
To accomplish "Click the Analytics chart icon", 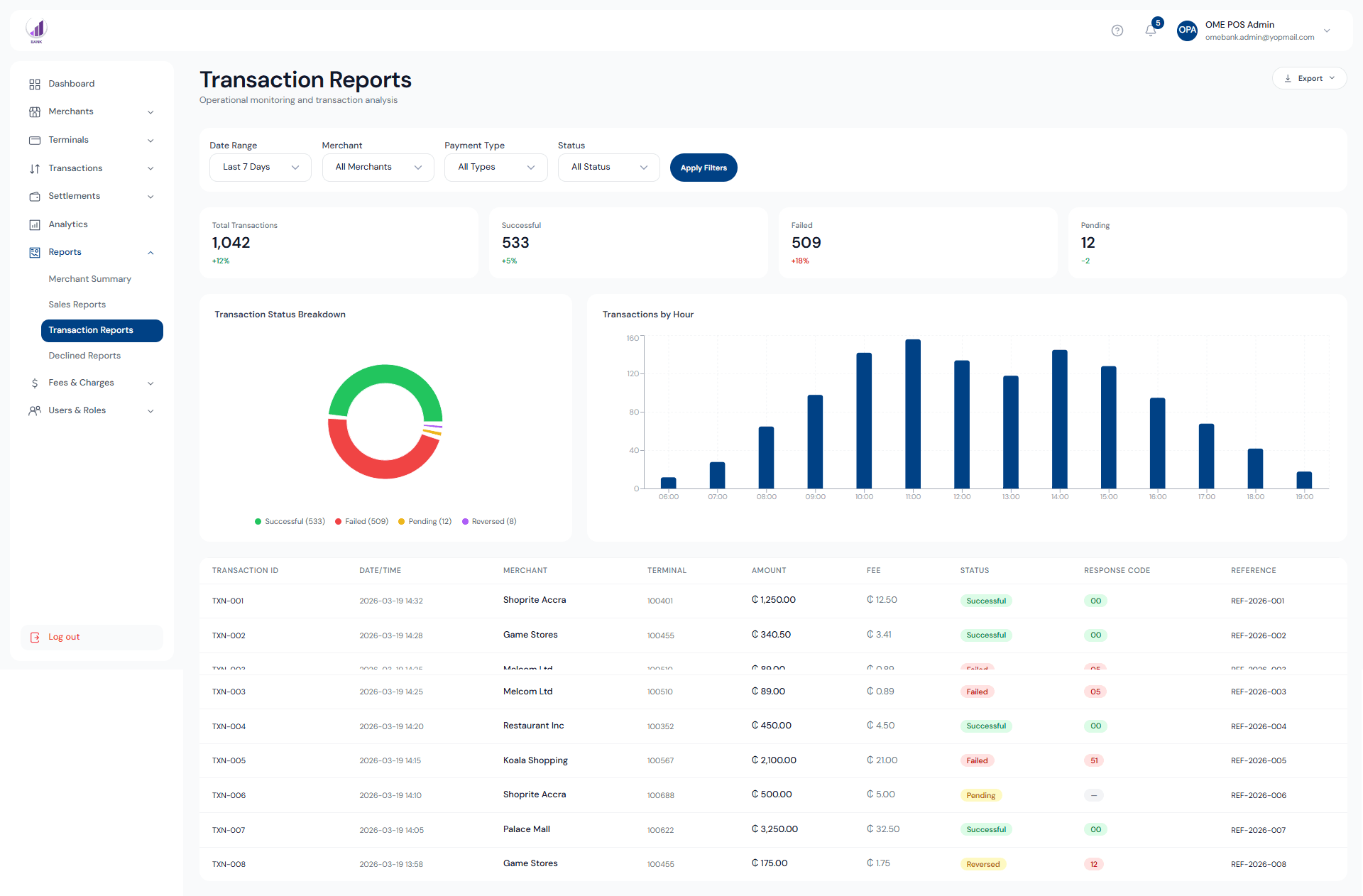I will [x=35, y=225].
